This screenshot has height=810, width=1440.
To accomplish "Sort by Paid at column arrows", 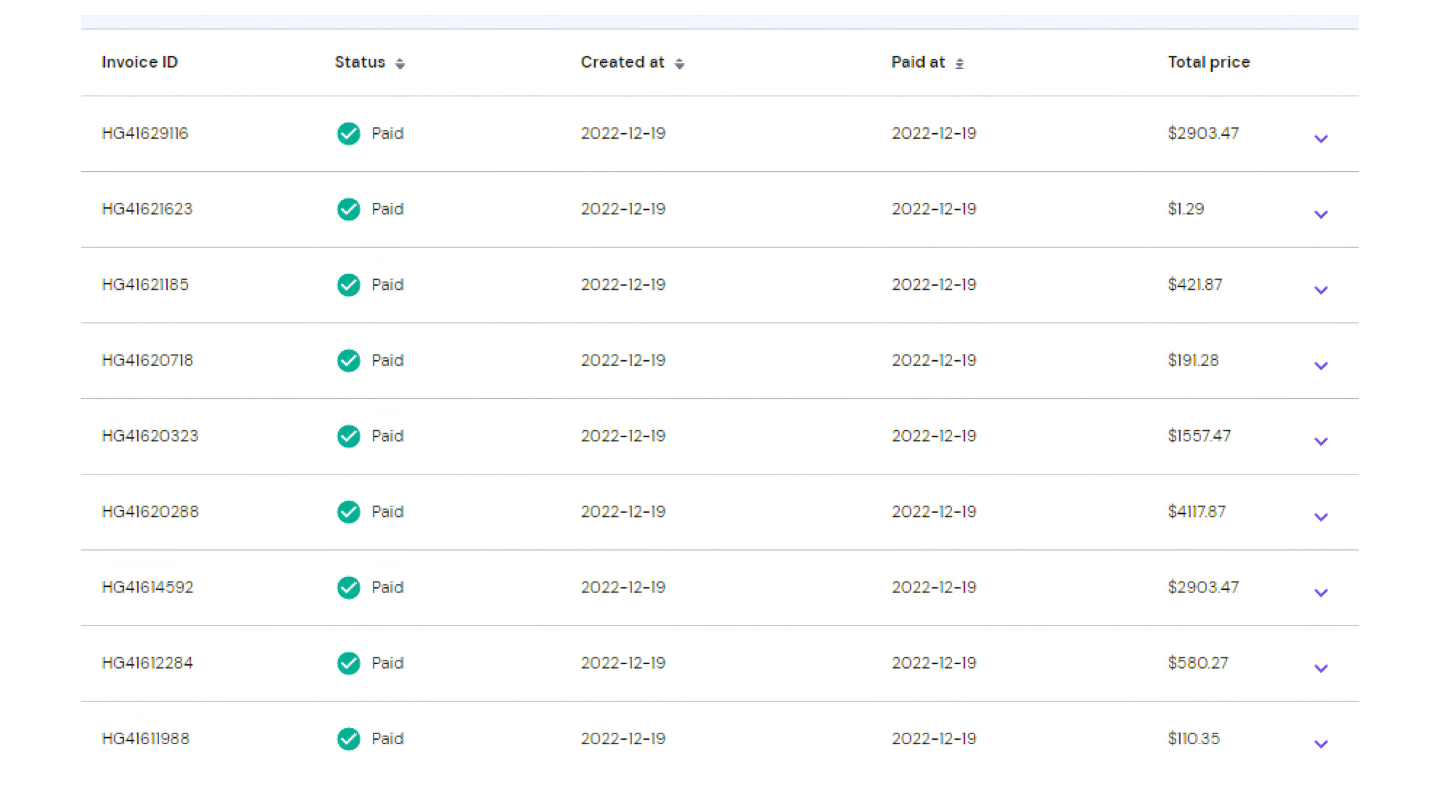I will pyautogui.click(x=959, y=63).
